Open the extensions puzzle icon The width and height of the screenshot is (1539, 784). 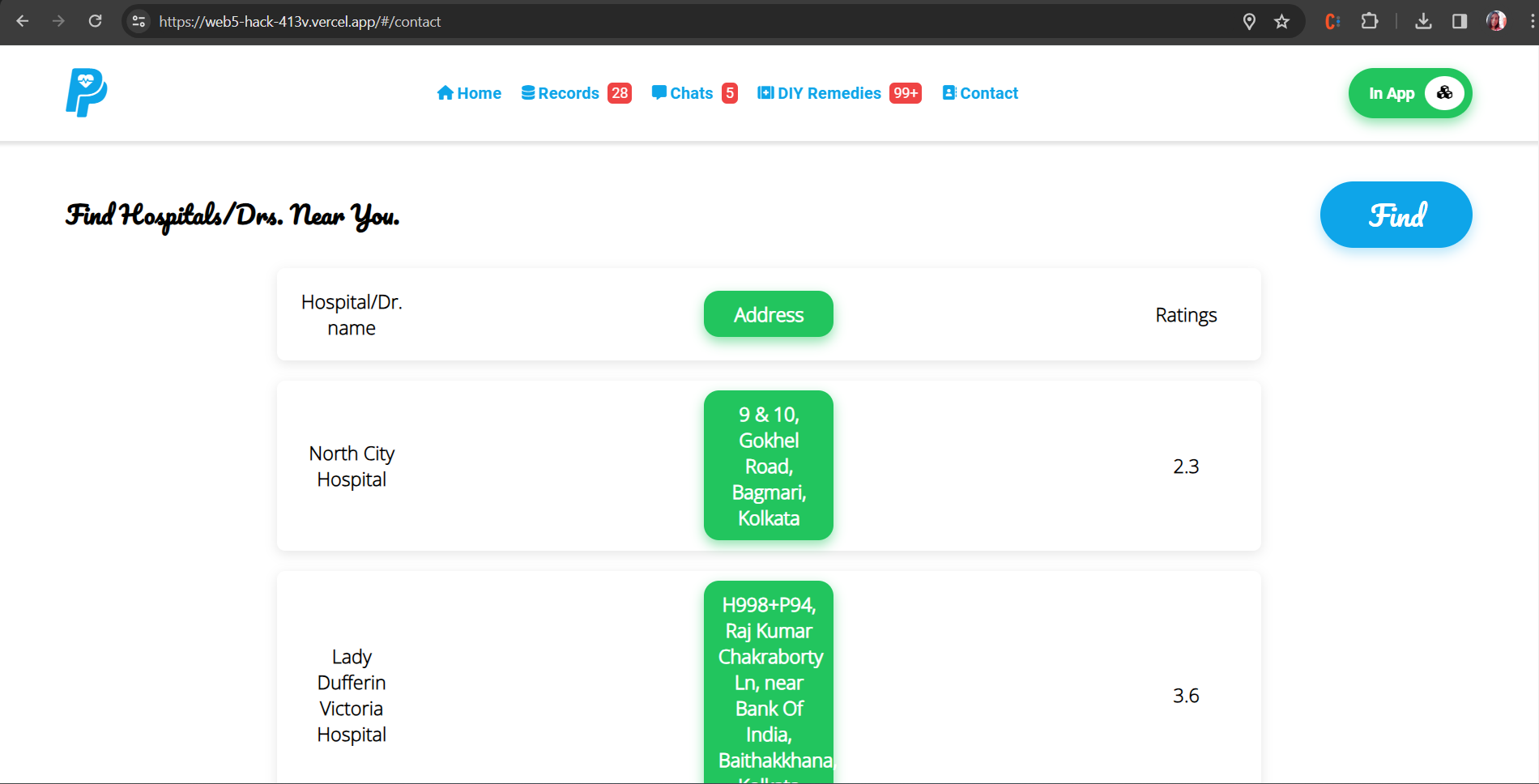pyautogui.click(x=1370, y=21)
